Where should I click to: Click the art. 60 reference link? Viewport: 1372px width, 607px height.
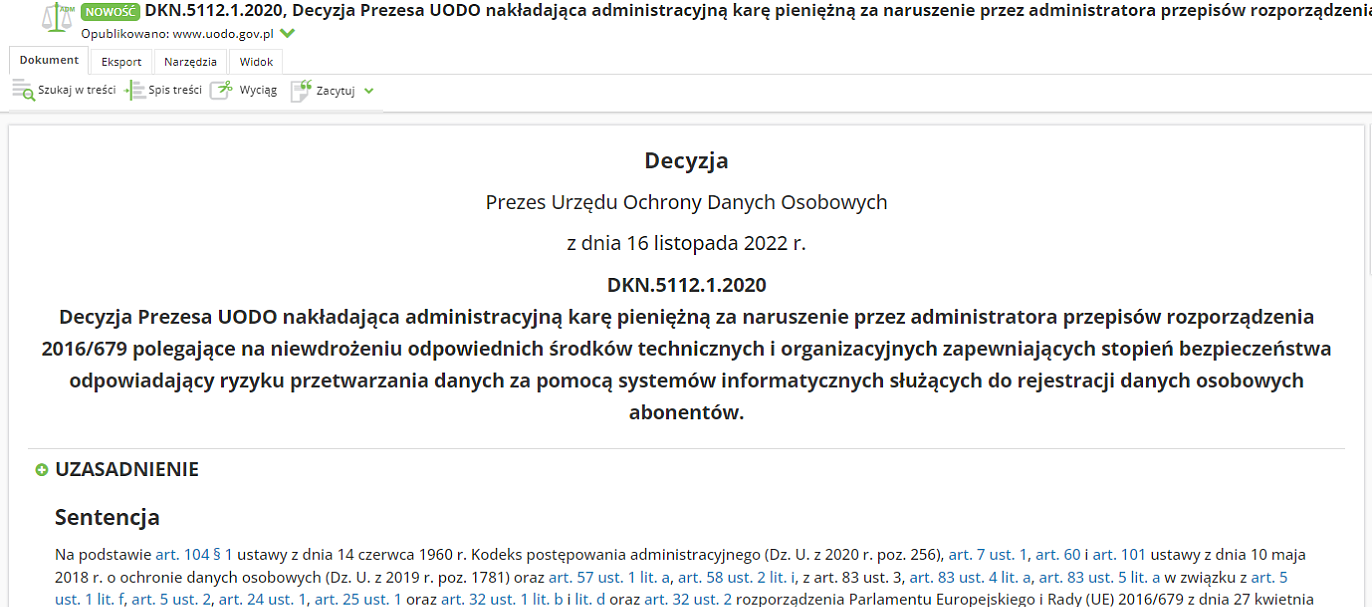point(1059,554)
